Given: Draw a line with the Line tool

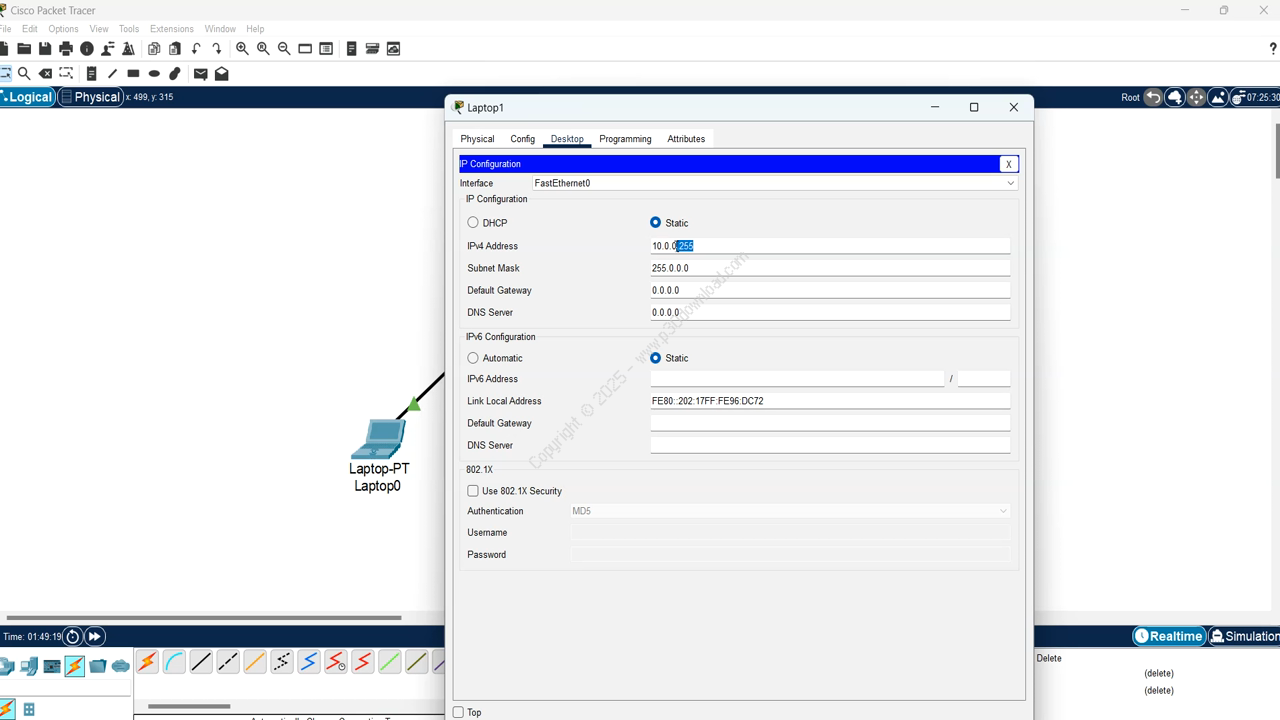Looking at the screenshot, I should [x=112, y=73].
